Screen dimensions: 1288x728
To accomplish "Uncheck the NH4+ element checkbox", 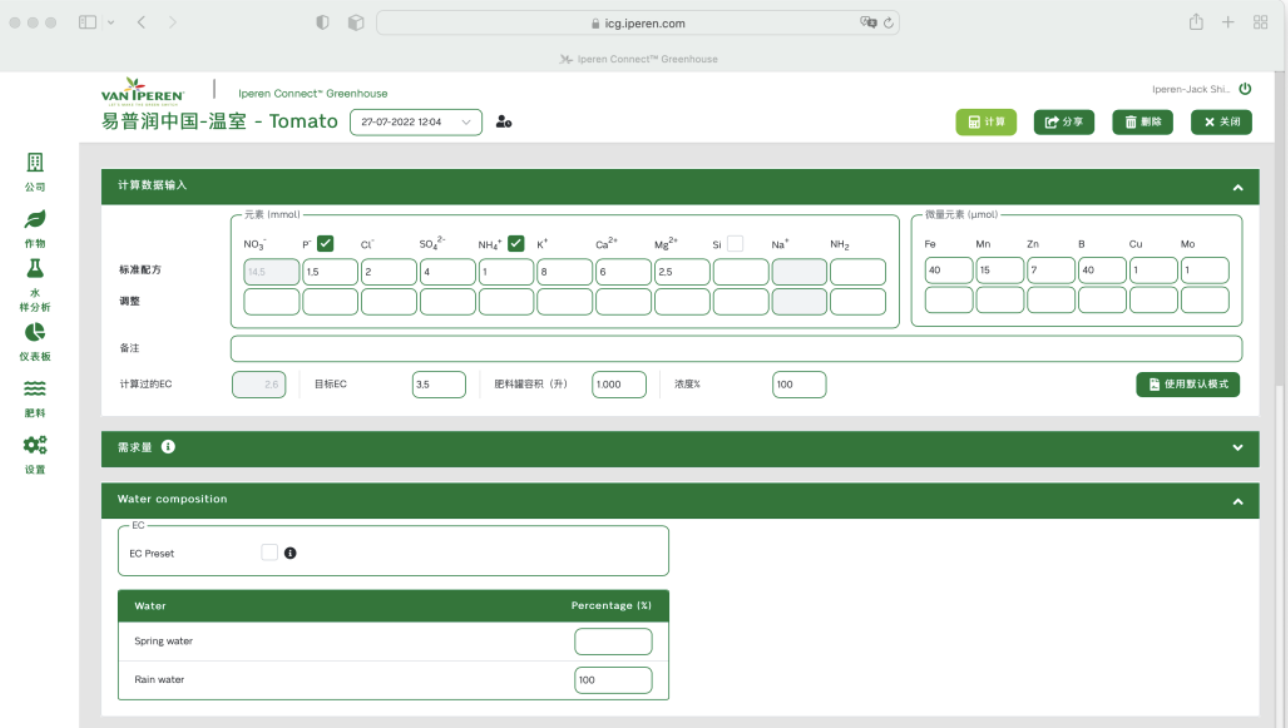I will pos(516,243).
